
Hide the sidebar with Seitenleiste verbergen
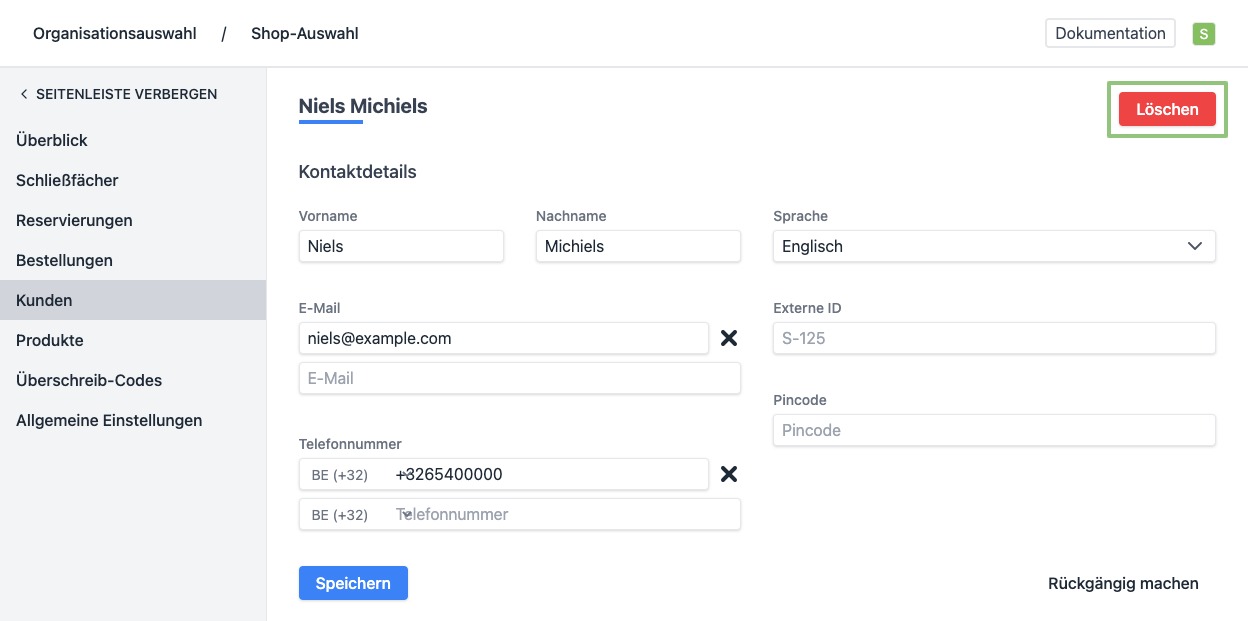click(x=118, y=94)
